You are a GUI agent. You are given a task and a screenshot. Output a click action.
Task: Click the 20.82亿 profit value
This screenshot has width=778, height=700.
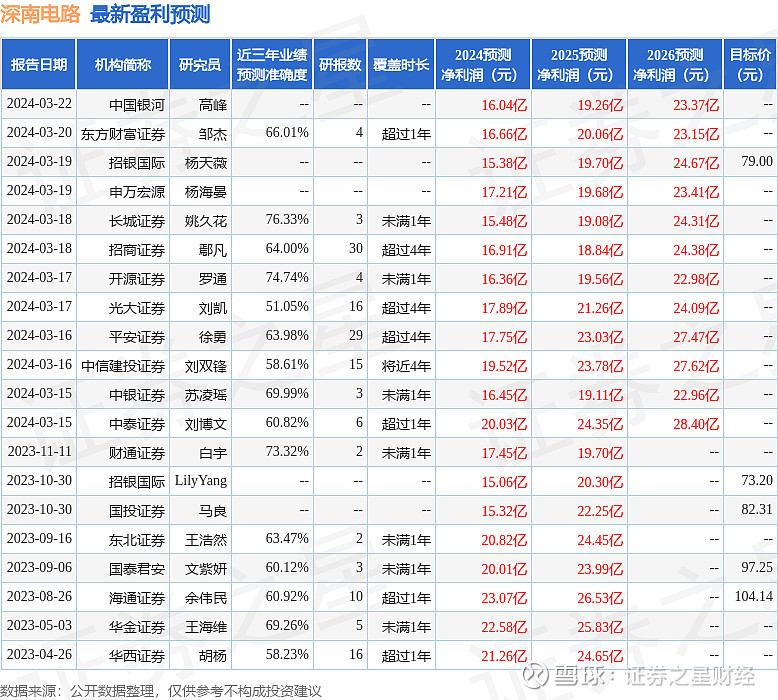click(x=504, y=540)
